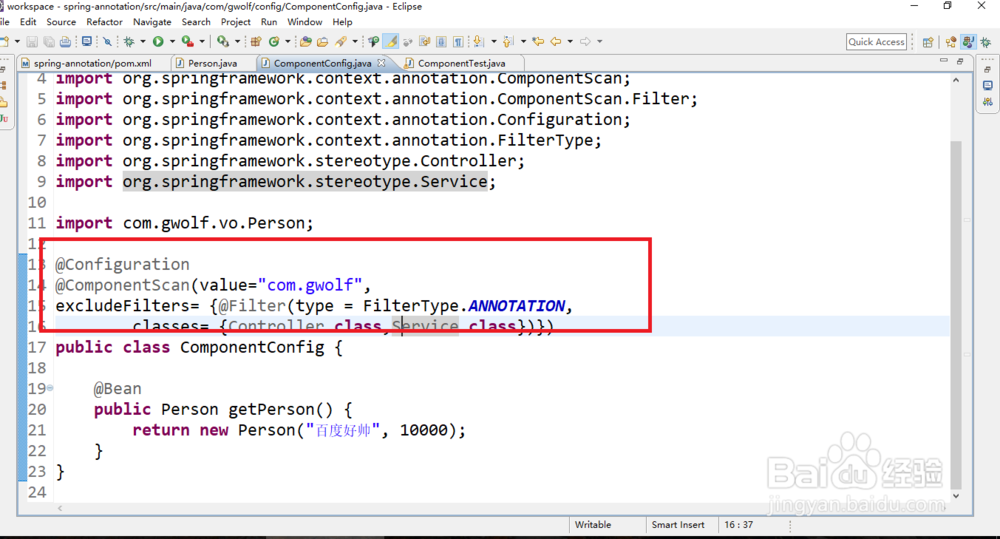Screen dimensions: 1000x539
Task: Click the Open Type icon
Action: tap(305, 41)
